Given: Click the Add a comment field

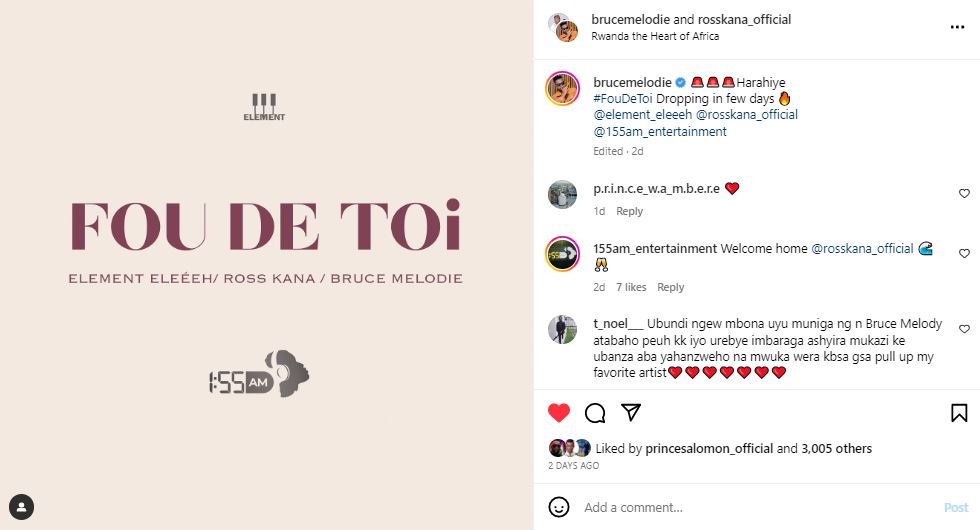Looking at the screenshot, I should (x=756, y=508).
